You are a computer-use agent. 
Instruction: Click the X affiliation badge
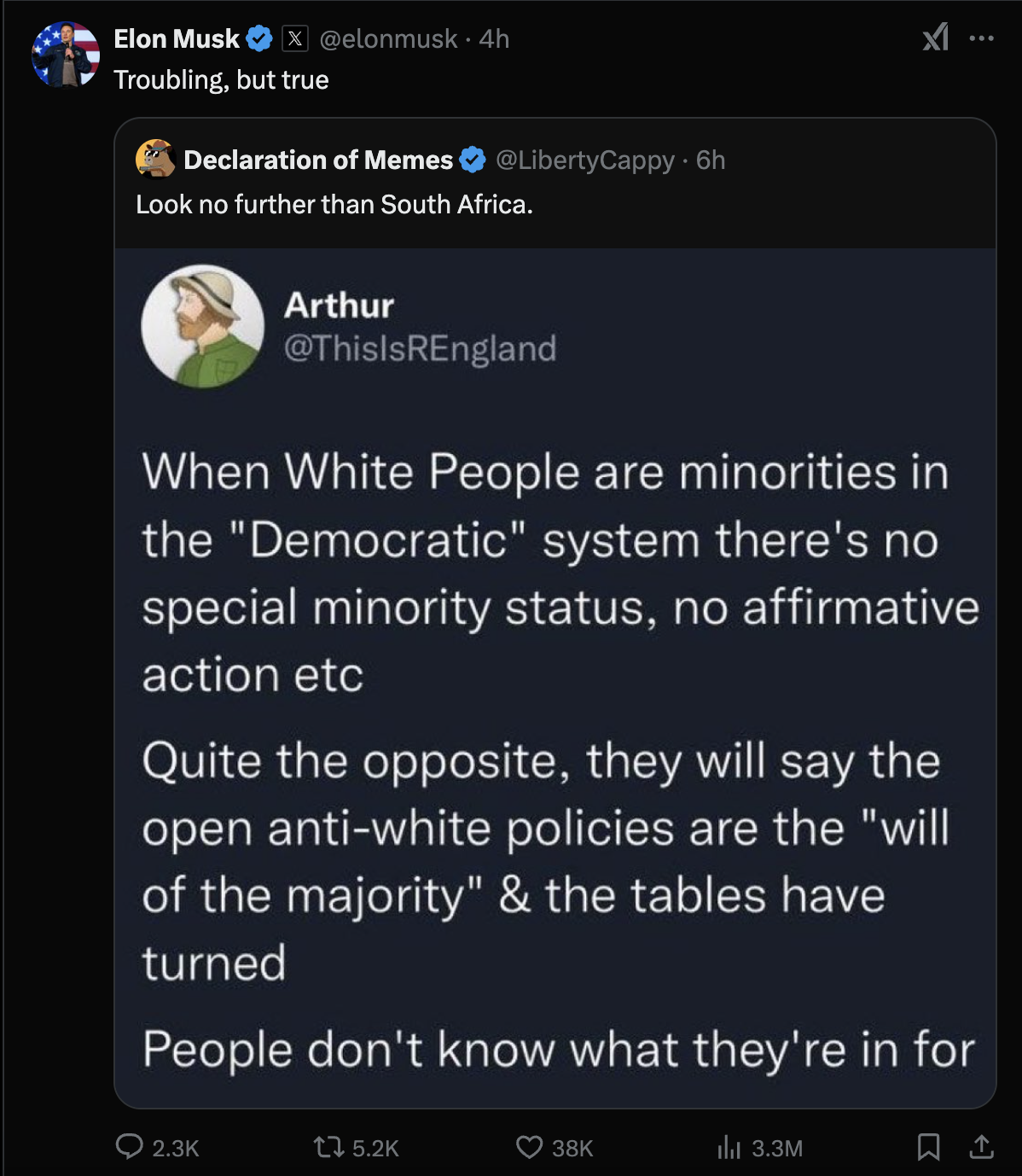tap(294, 38)
